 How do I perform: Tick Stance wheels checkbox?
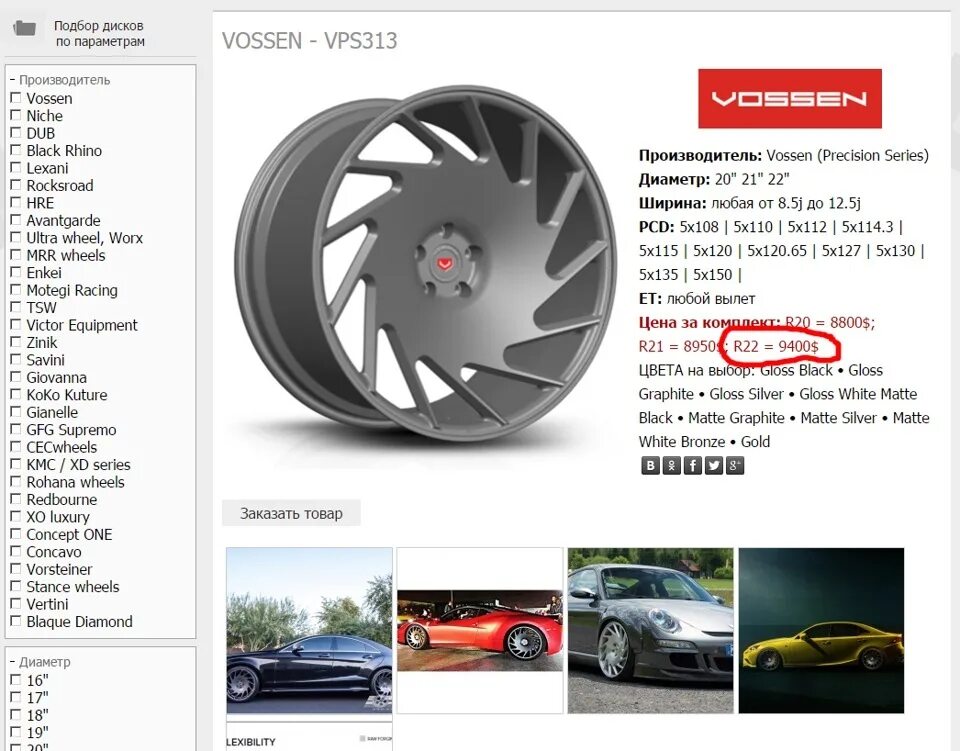16,586
